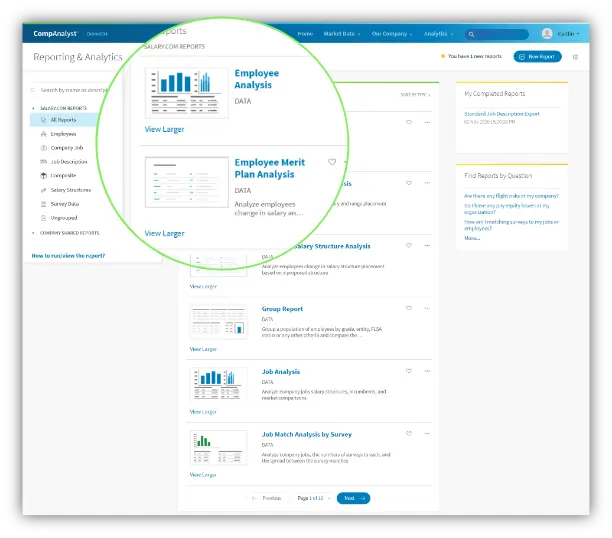
Task: Go to the Home menu item
Action: (x=305, y=33)
